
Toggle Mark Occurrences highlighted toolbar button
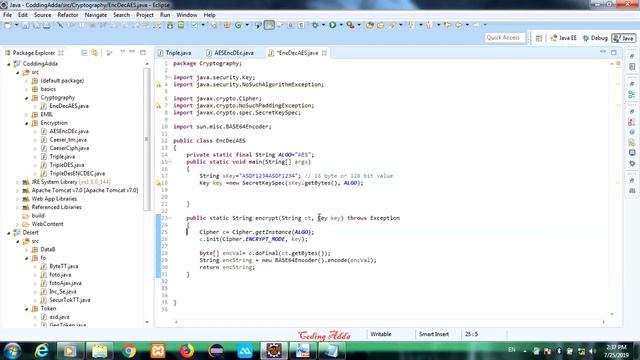pyautogui.click(x=269, y=25)
